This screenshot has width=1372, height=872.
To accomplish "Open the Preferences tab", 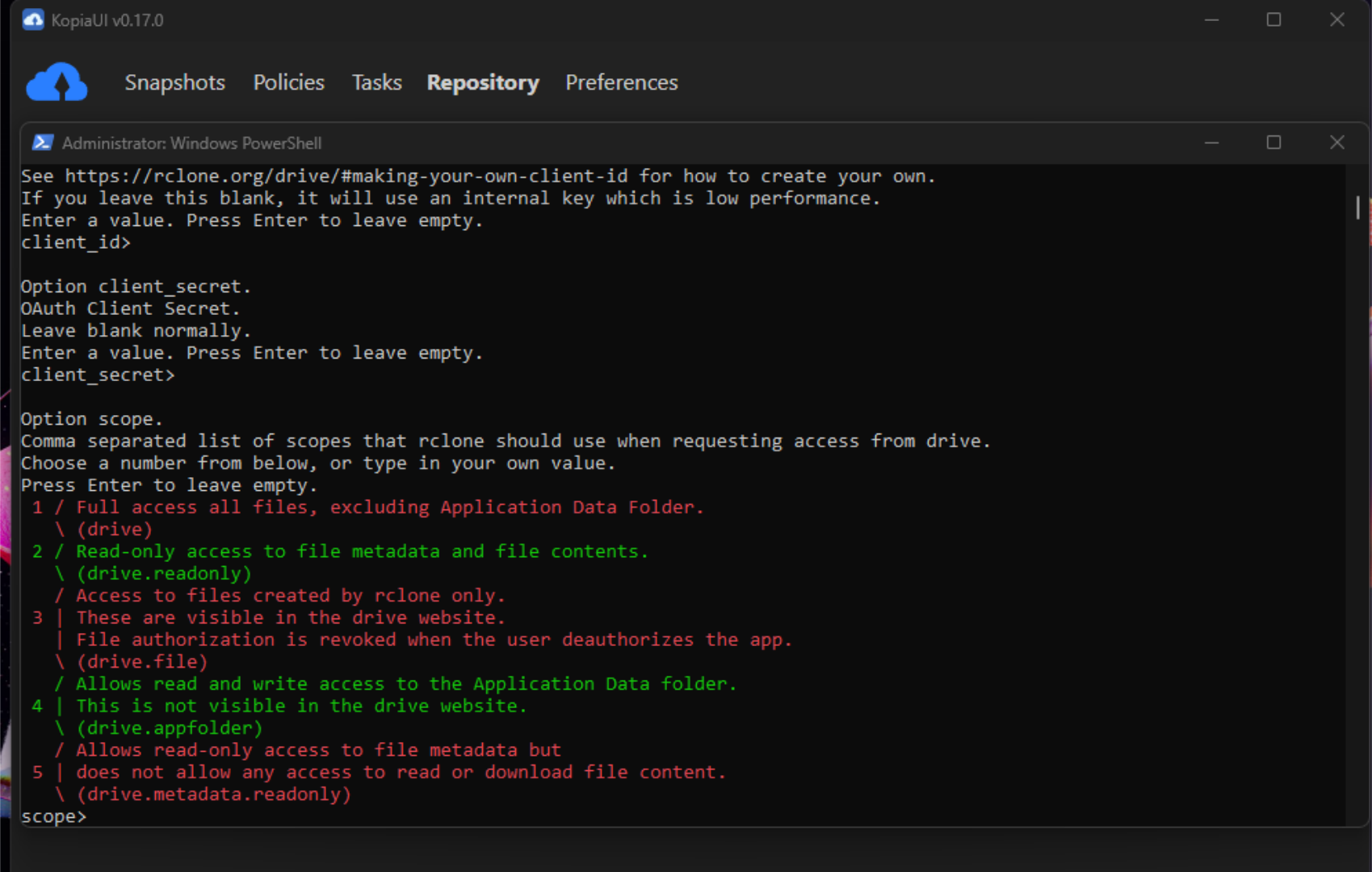I will 622,82.
